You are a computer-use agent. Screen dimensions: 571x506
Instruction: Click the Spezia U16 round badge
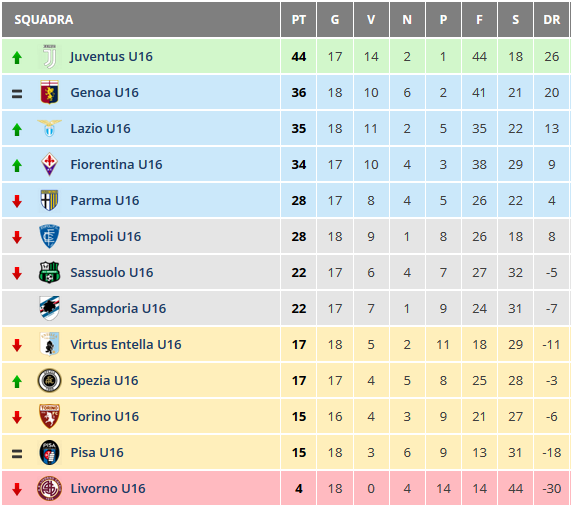point(50,380)
